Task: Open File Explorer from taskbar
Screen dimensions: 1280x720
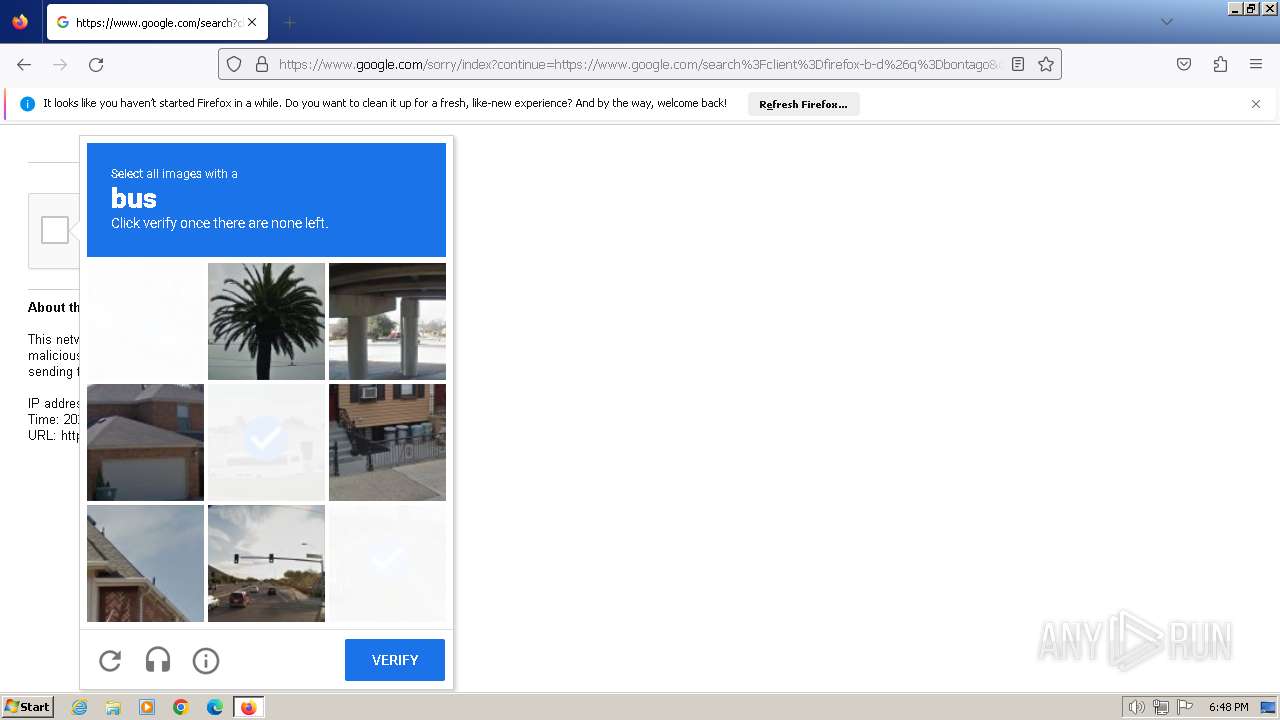Action: coord(113,707)
